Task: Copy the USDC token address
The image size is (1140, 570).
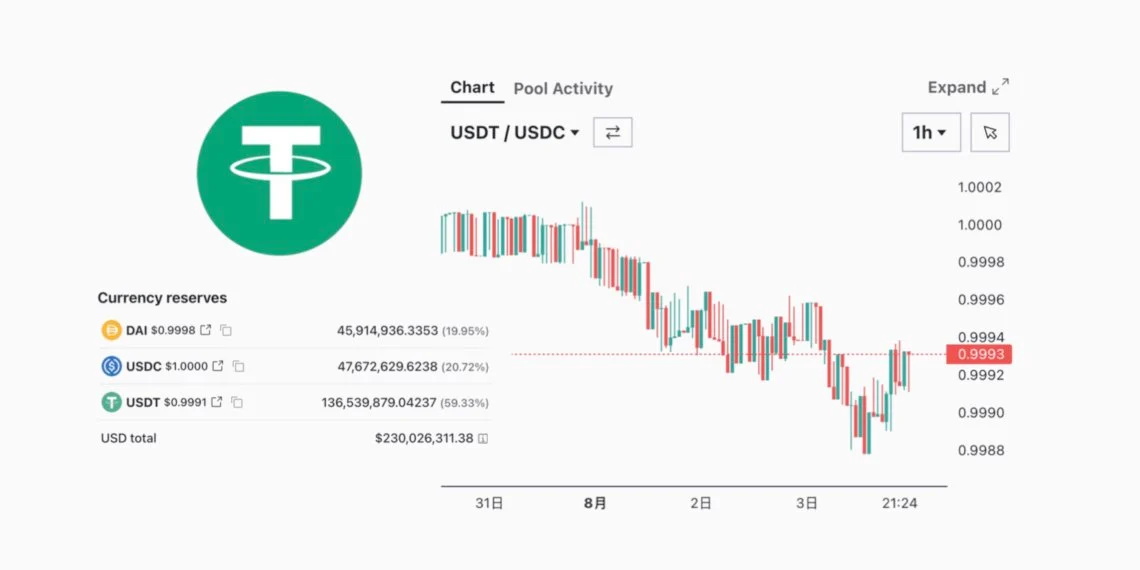Action: point(237,367)
